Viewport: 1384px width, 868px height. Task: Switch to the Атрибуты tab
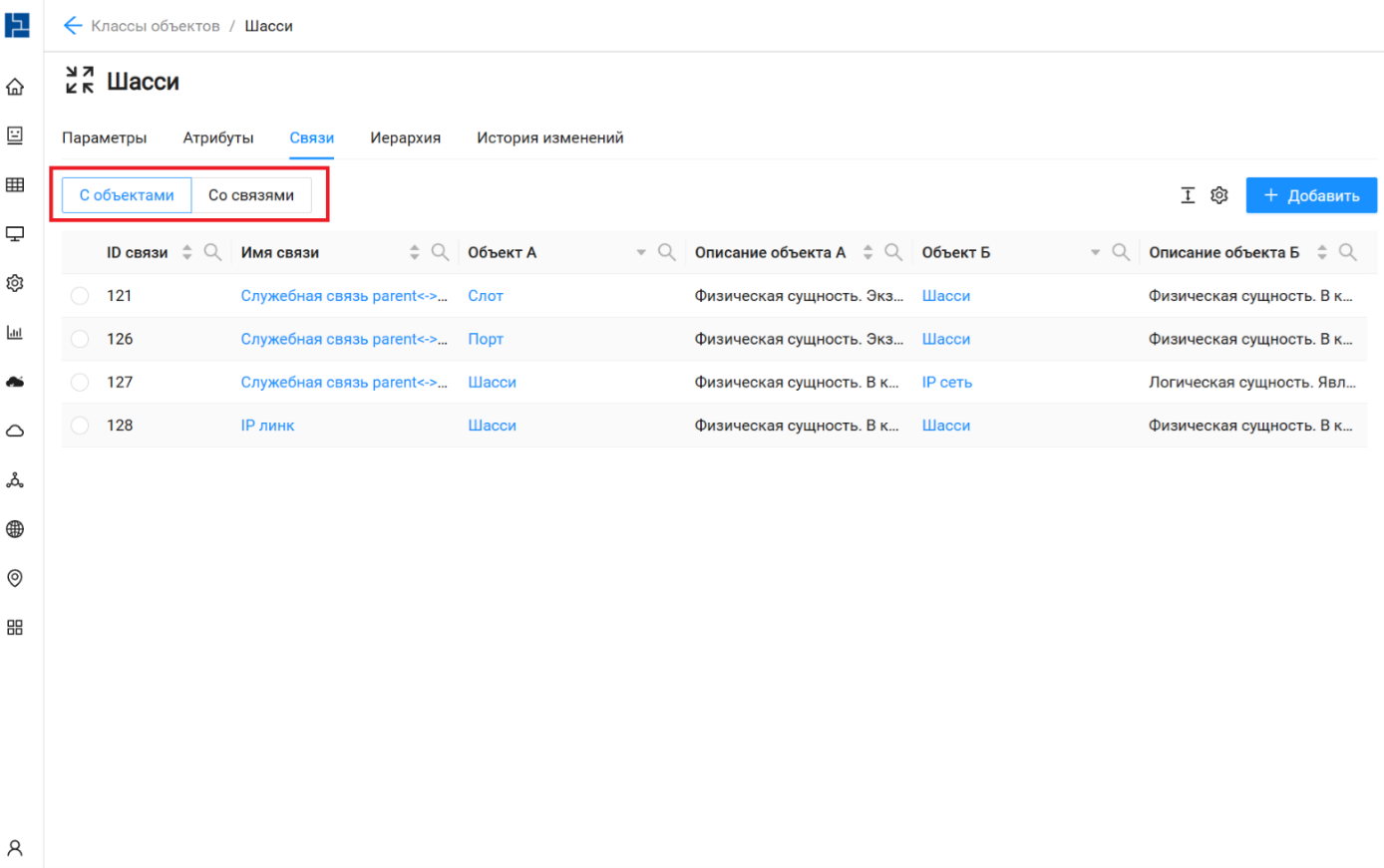[x=217, y=138]
